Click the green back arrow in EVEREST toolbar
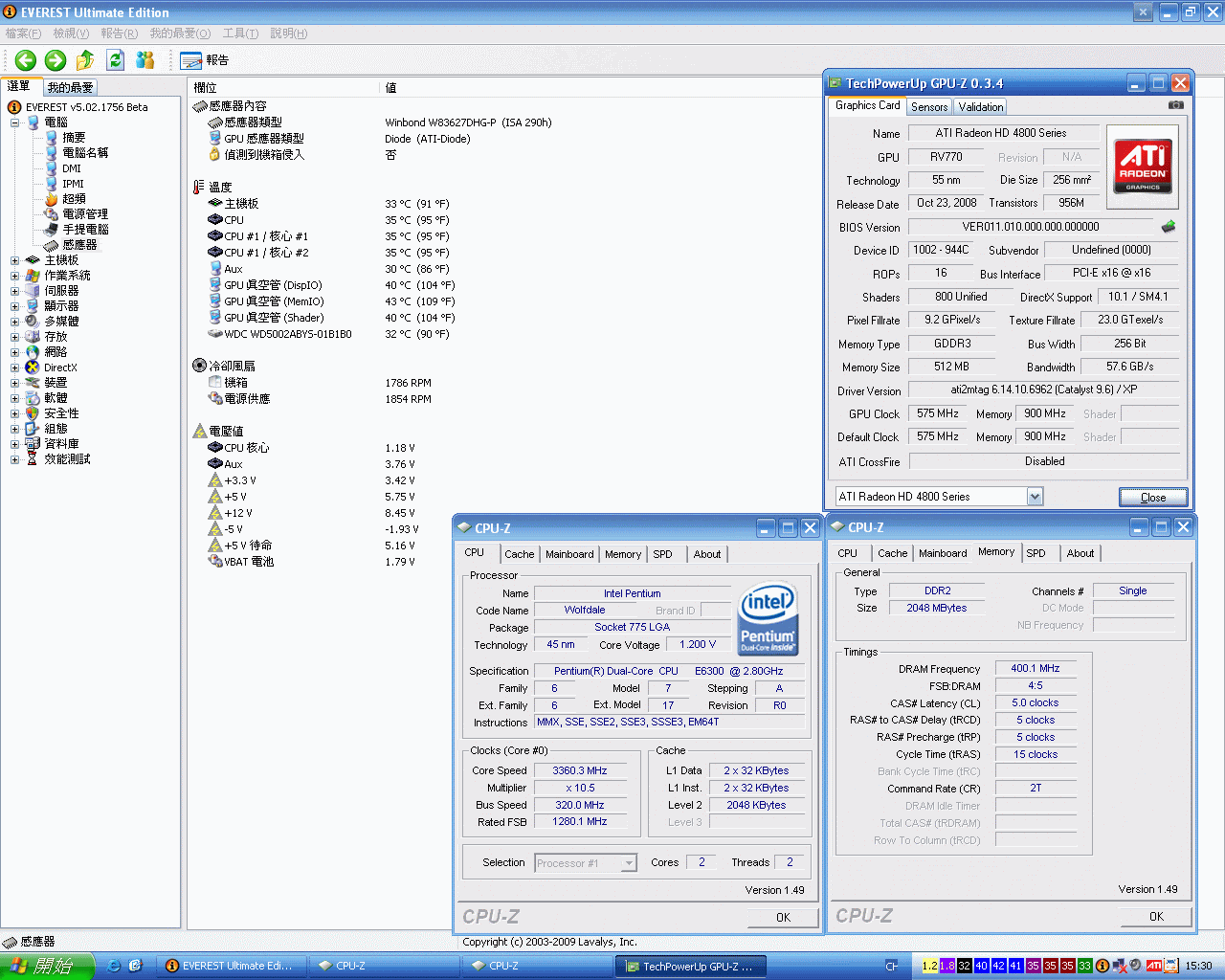Image resolution: width=1225 pixels, height=980 pixels. click(26, 60)
